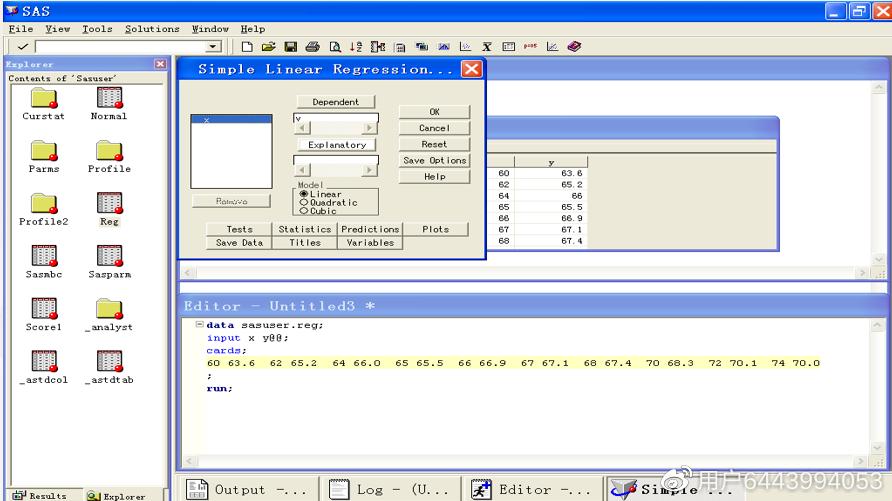
Task: Open Print Preview from the toolbar
Action: point(335,47)
